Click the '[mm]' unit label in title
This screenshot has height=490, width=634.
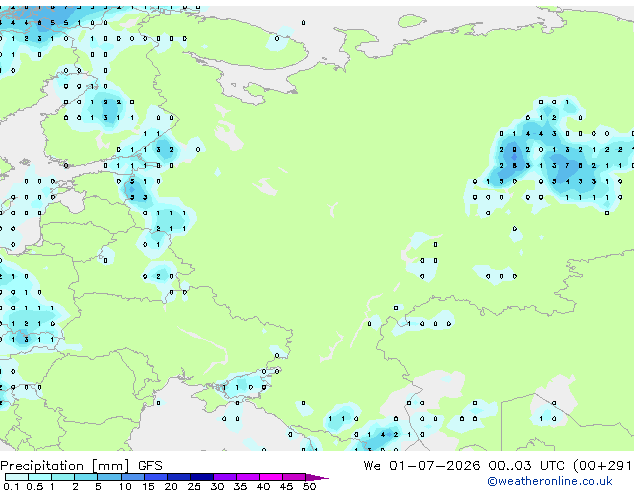(110, 466)
